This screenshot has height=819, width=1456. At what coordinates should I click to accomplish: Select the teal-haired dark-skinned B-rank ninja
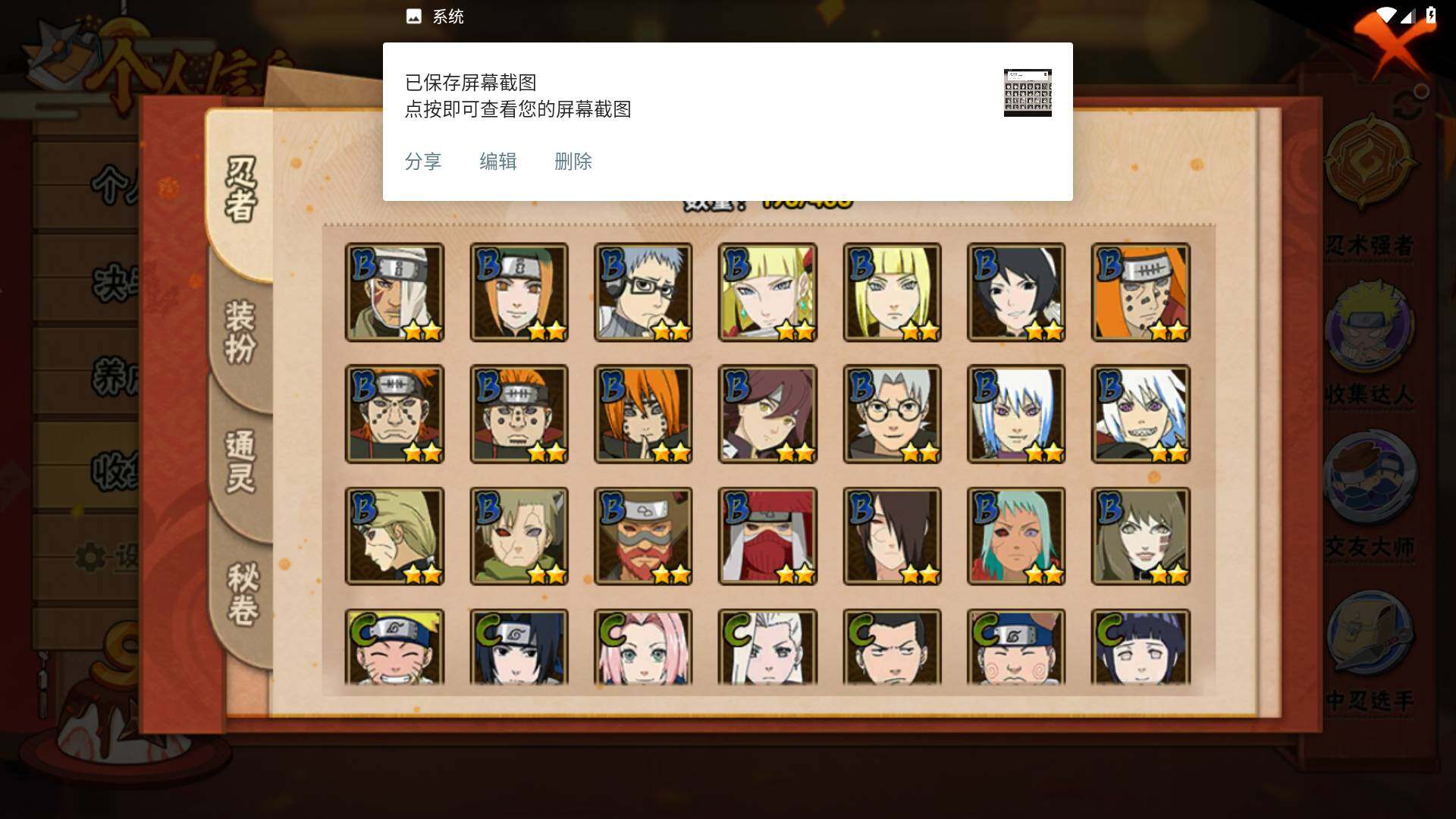1016,536
